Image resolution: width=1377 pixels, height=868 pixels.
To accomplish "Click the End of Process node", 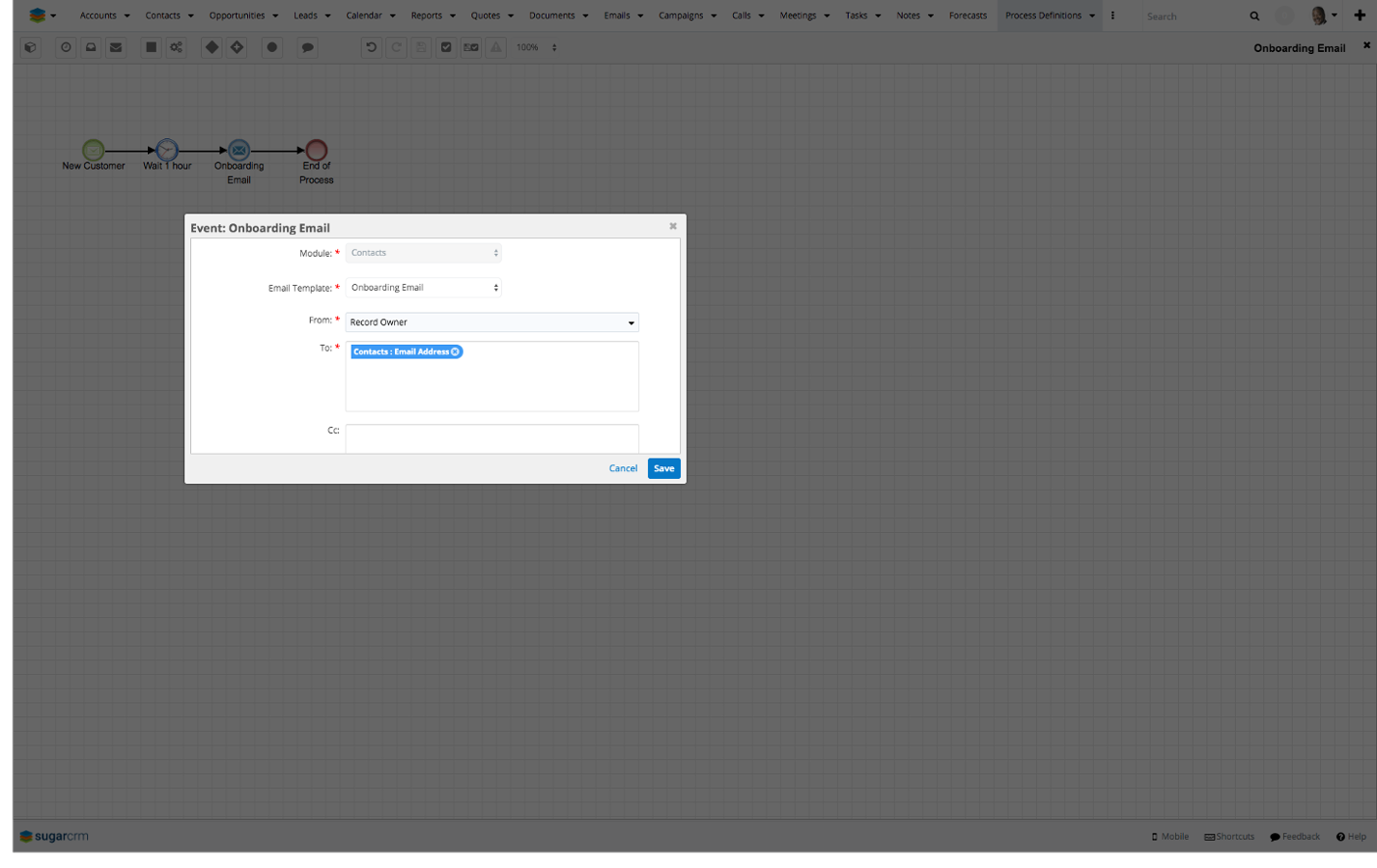I will click(x=316, y=150).
